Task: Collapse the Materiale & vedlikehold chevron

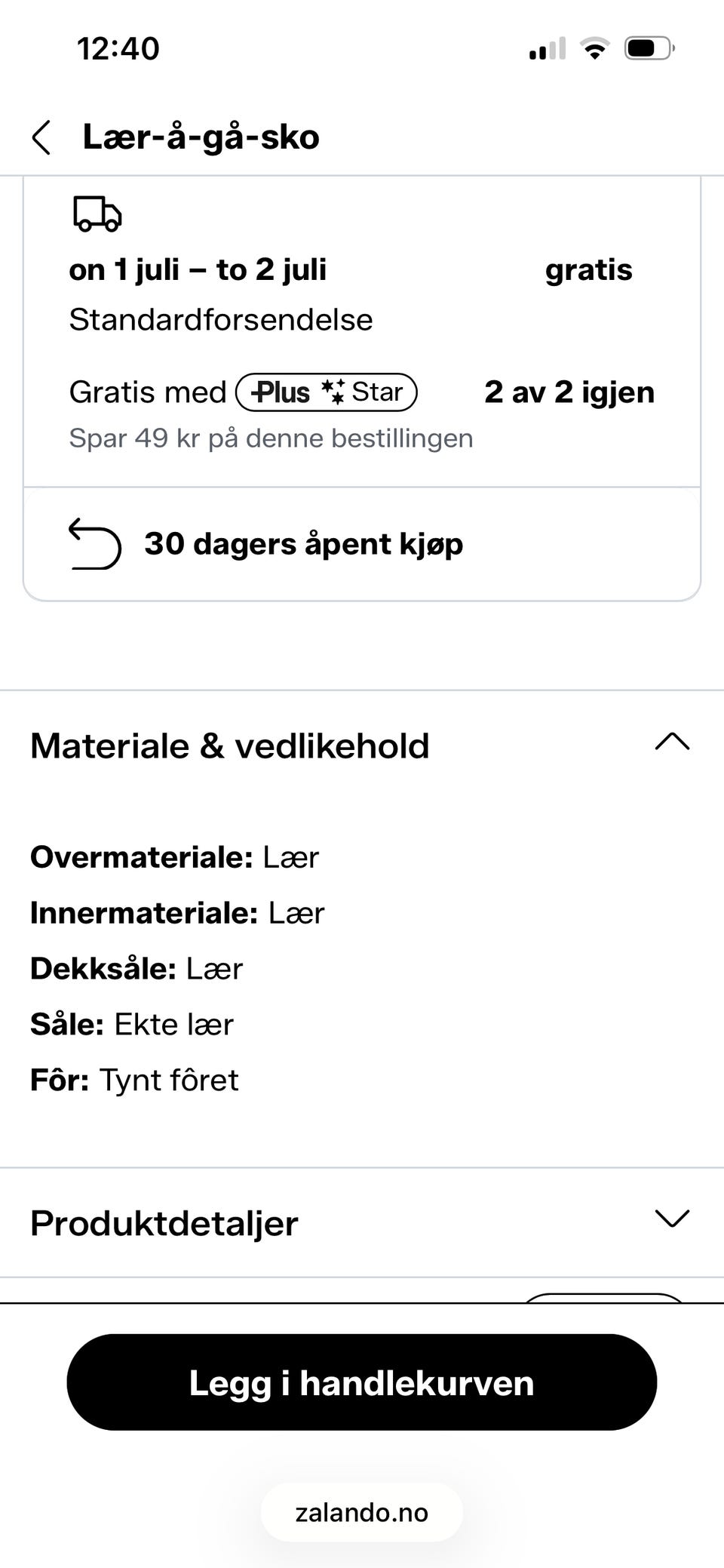Action: tap(672, 743)
